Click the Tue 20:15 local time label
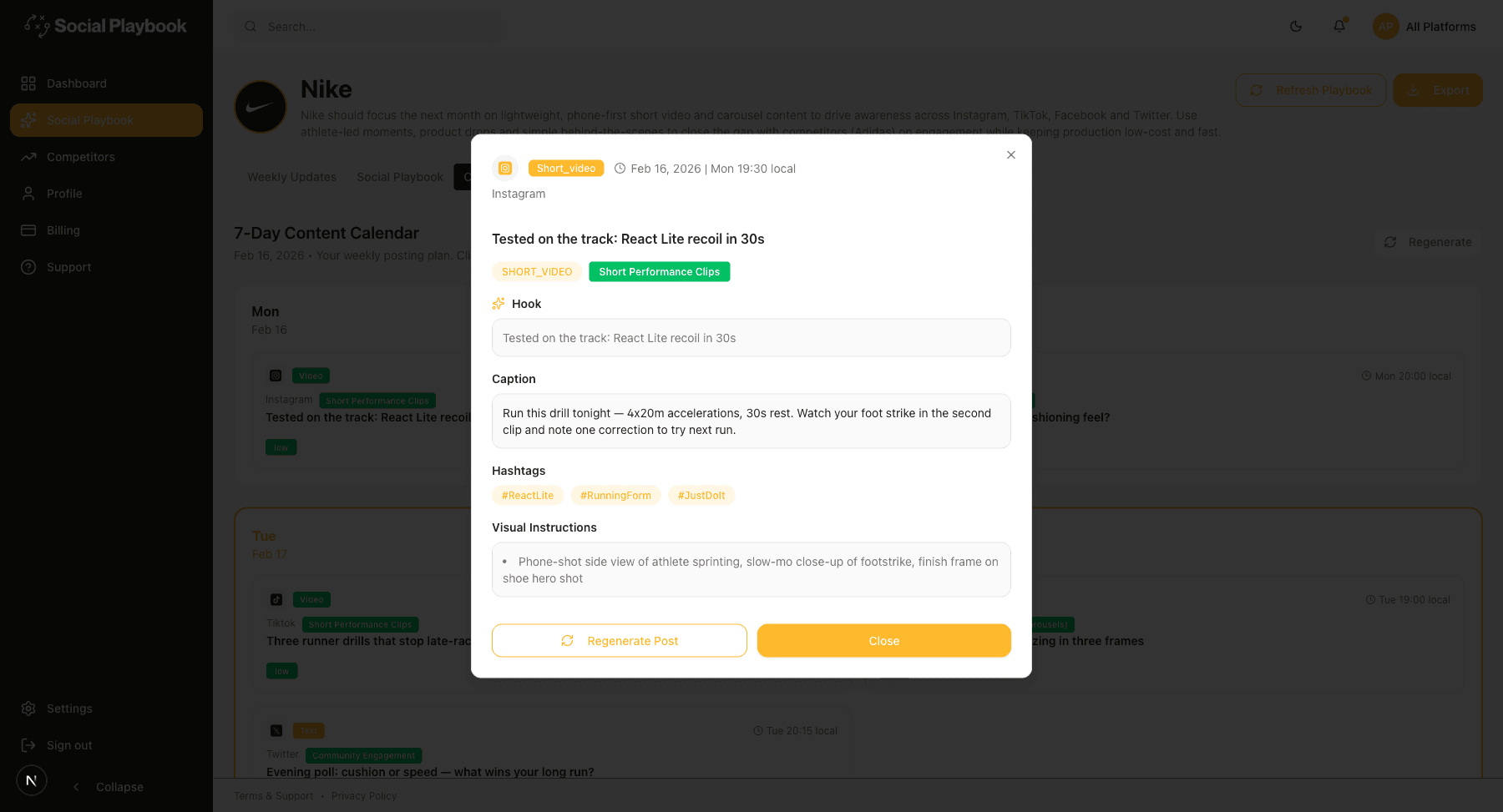Screen dimensions: 1503x812 click(795, 731)
